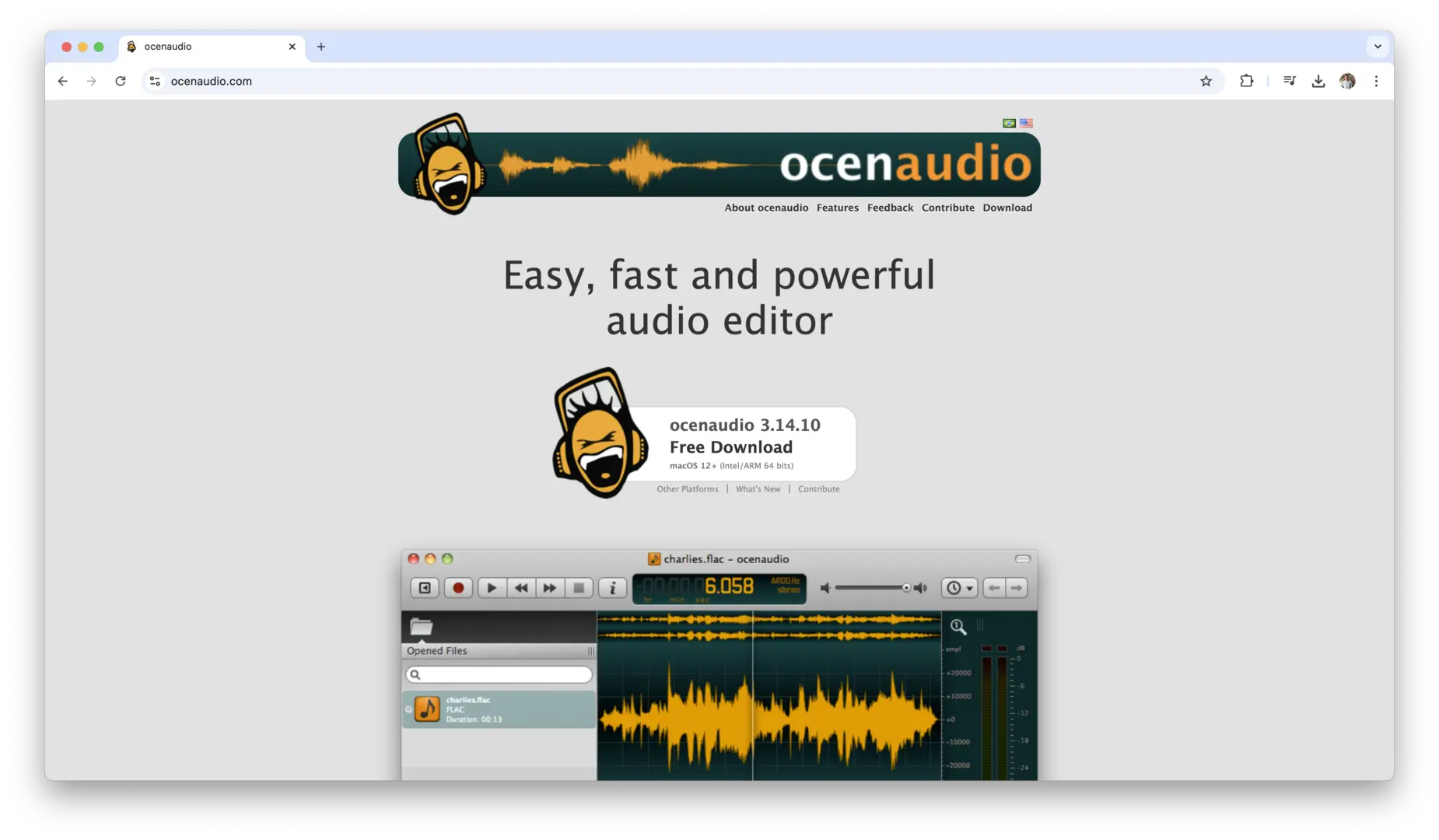This screenshot has width=1439, height=840.
Task: Click the browser forward arrow
Action: point(91,81)
